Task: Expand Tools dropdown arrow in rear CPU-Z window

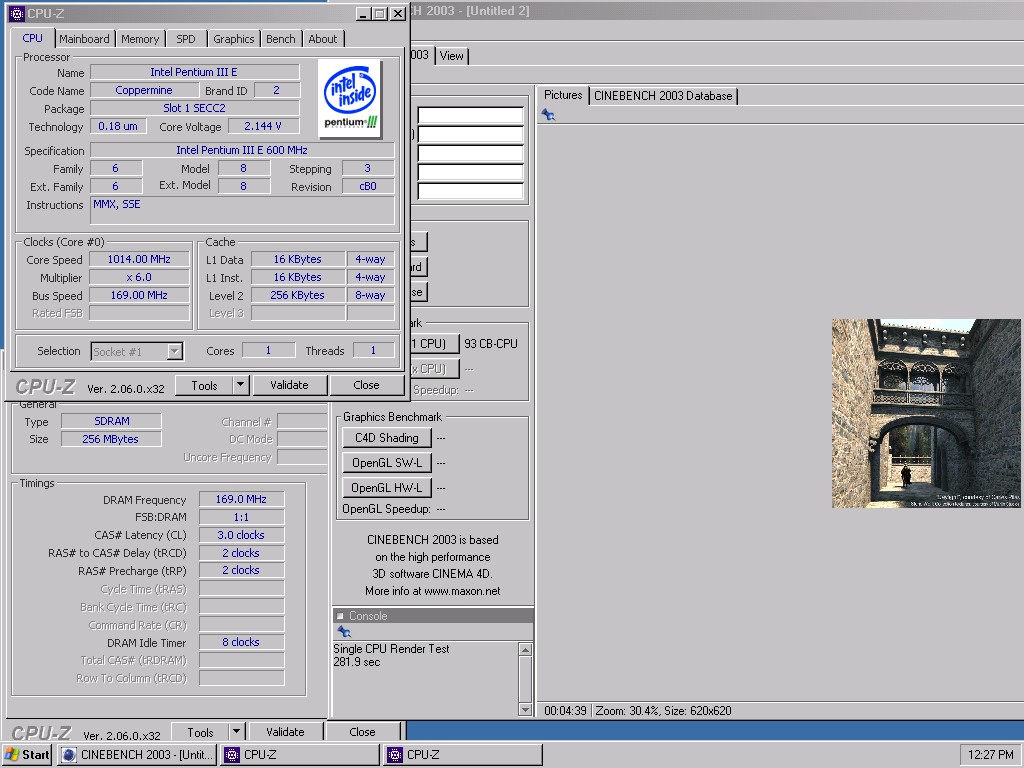Action: click(x=236, y=732)
